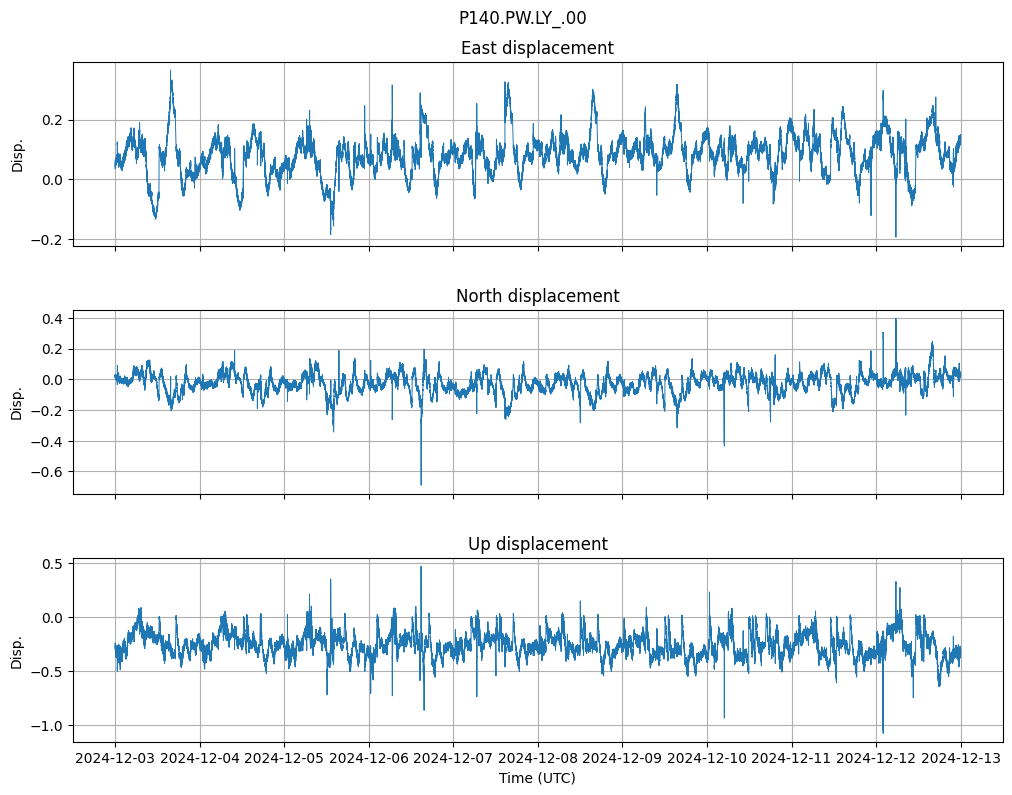The image size is (1012, 795).
Task: Click the Up plot Disp. y-axis label
Action: click(17, 650)
